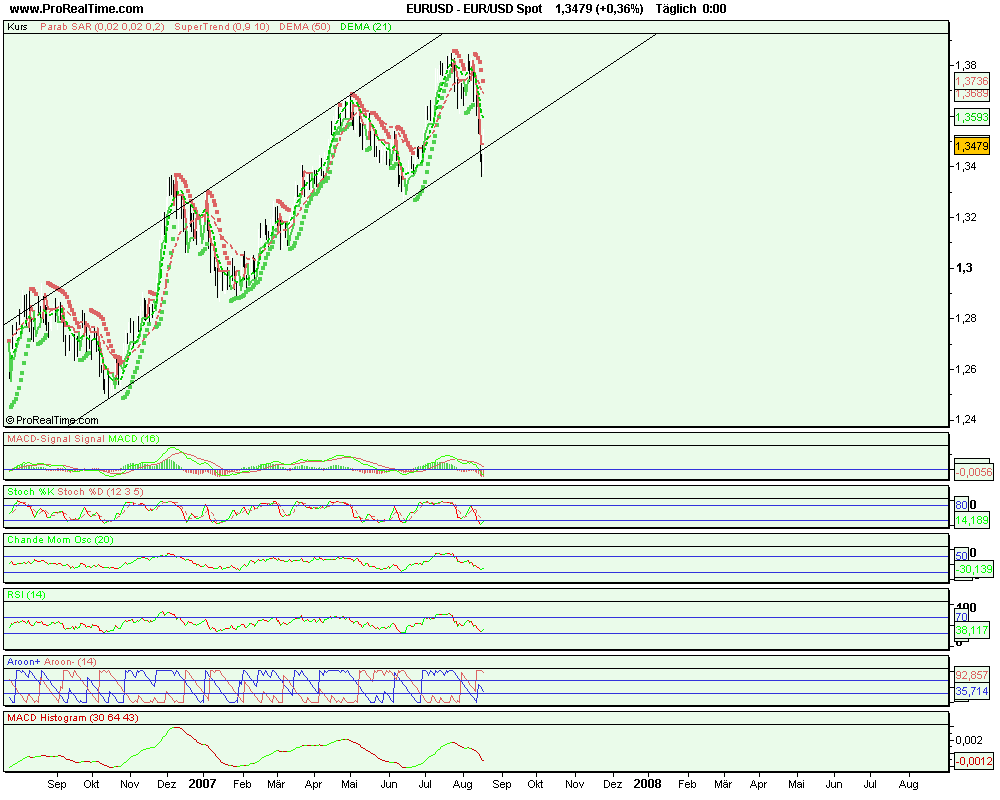Click the 1,28 price axis label
This screenshot has height=800, width=1000.
[x=966, y=318]
